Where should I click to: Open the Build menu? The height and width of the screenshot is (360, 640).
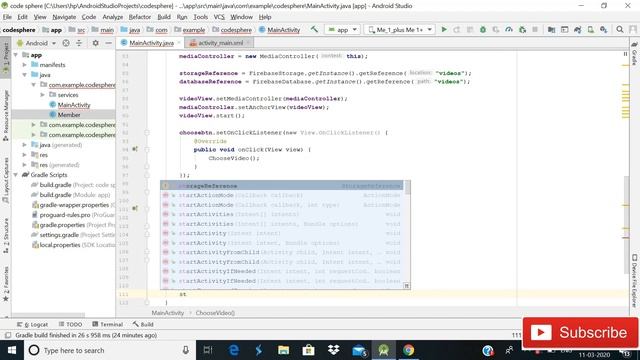coord(164,17)
